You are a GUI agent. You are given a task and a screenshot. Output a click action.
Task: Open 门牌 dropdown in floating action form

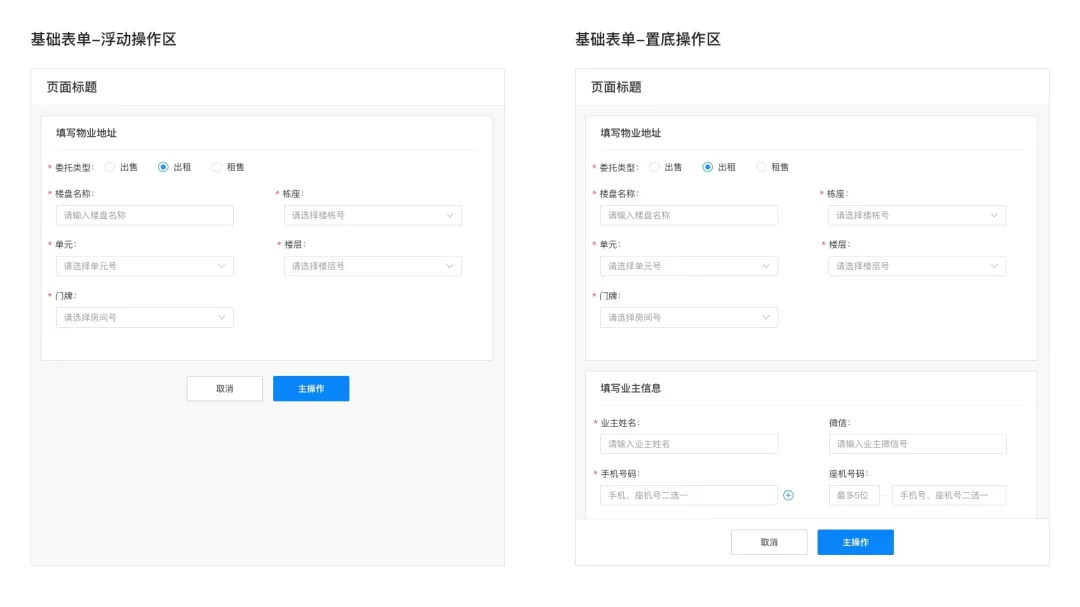[145, 318]
